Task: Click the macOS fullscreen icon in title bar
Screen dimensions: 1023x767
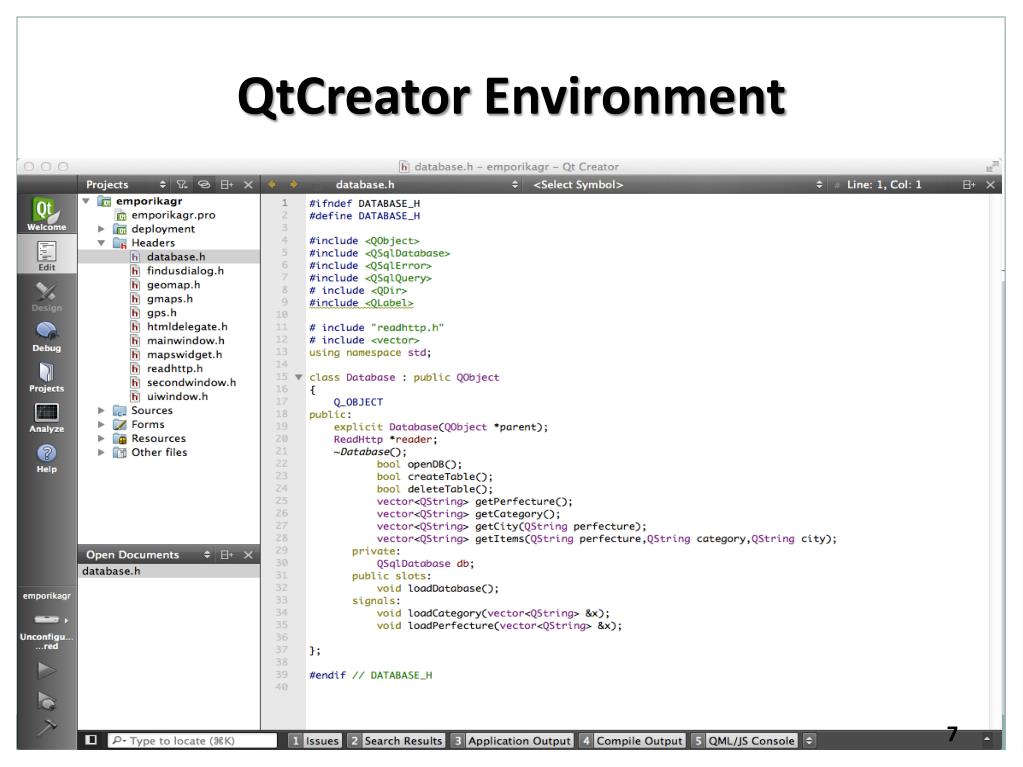Action: 992,166
